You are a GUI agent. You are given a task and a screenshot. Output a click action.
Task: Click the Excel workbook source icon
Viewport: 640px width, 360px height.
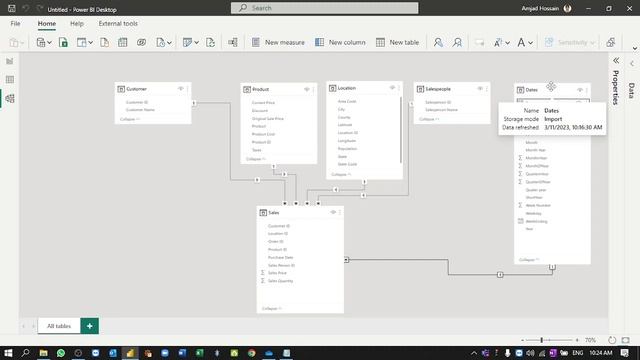pos(63,42)
